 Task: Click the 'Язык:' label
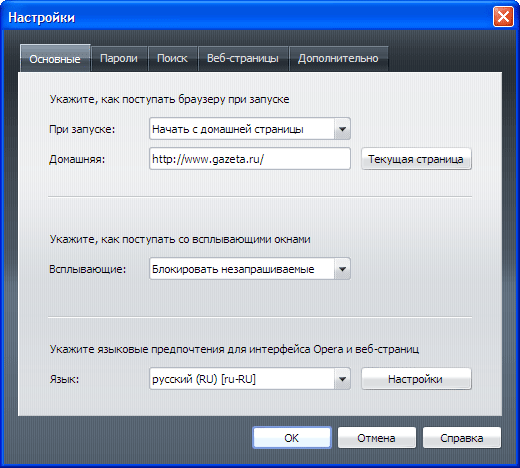pos(64,379)
